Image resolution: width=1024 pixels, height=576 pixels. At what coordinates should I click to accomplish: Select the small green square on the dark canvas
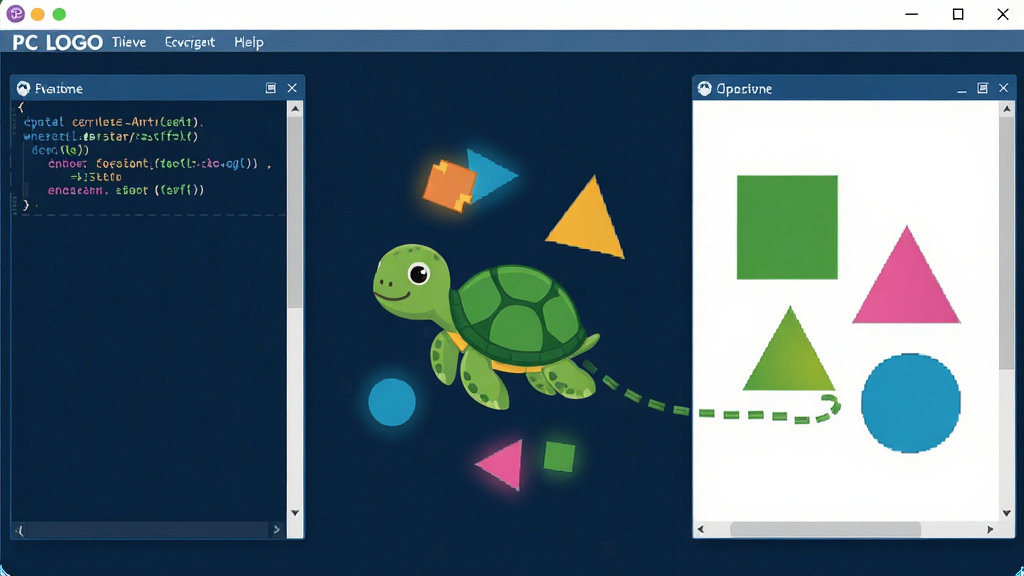559,456
